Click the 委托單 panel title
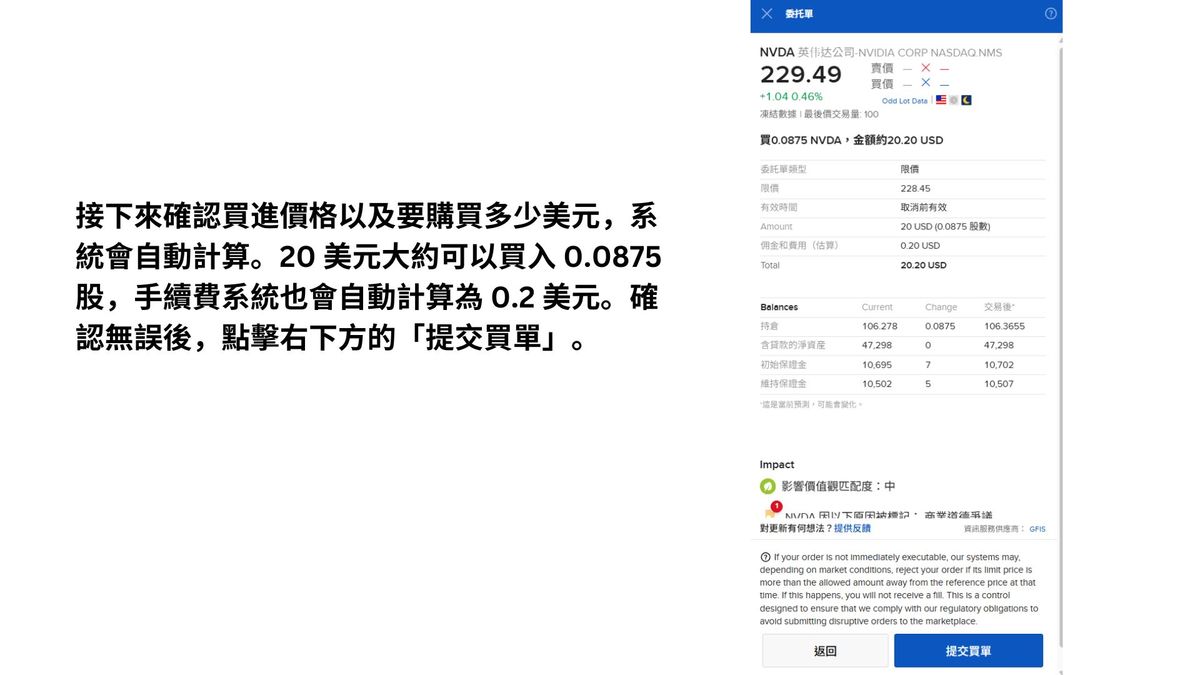The width and height of the screenshot is (1200, 675). click(x=799, y=14)
